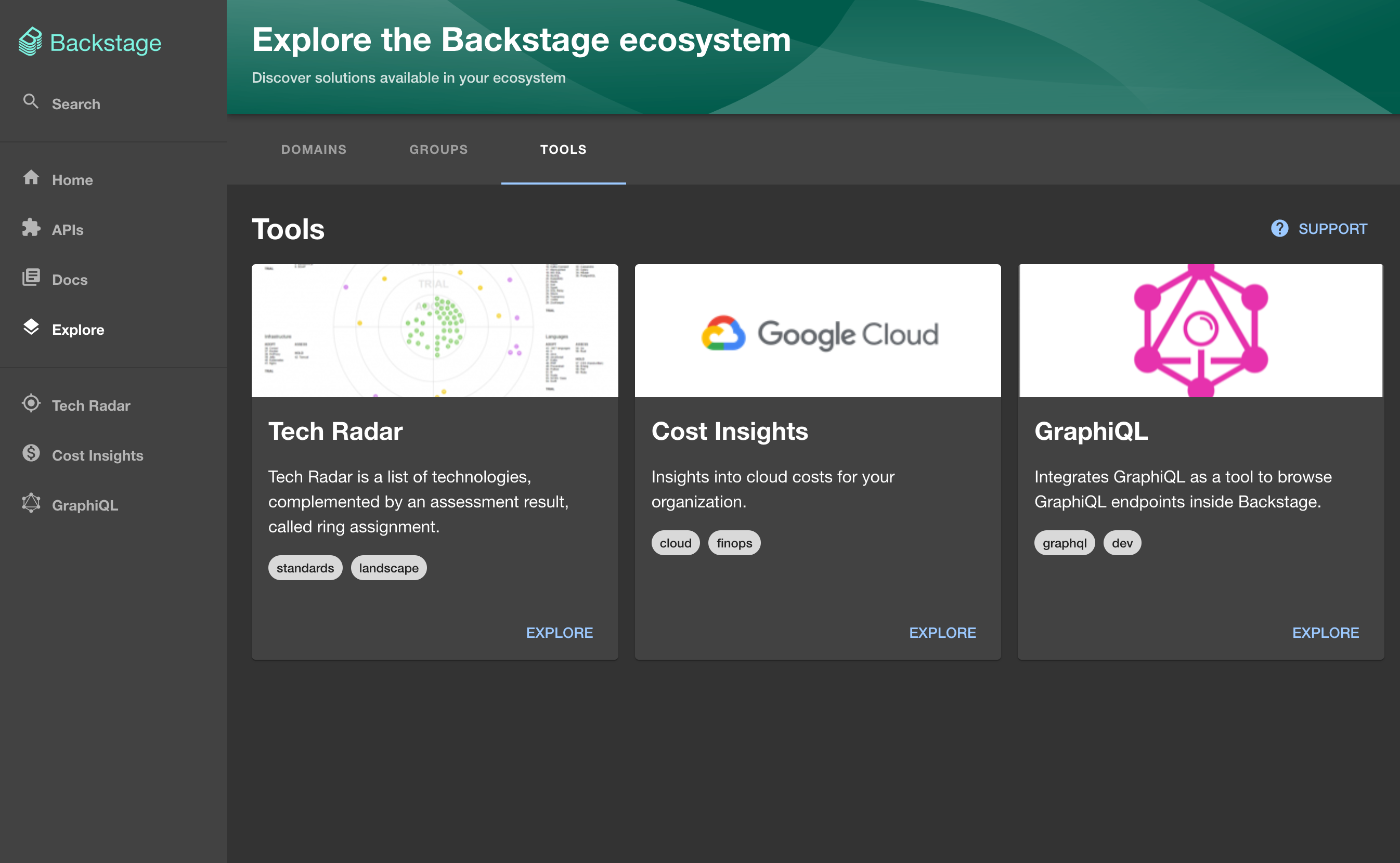Open the Docs sidebar item
1400x863 pixels.
[x=70, y=280]
